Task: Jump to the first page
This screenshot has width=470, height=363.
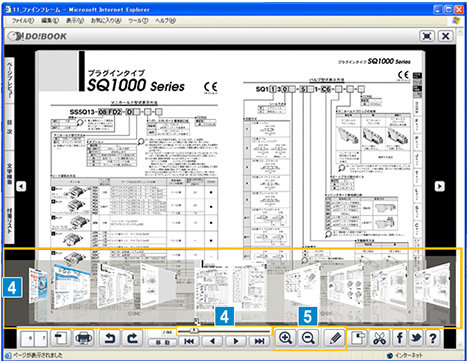Action: [x=189, y=341]
